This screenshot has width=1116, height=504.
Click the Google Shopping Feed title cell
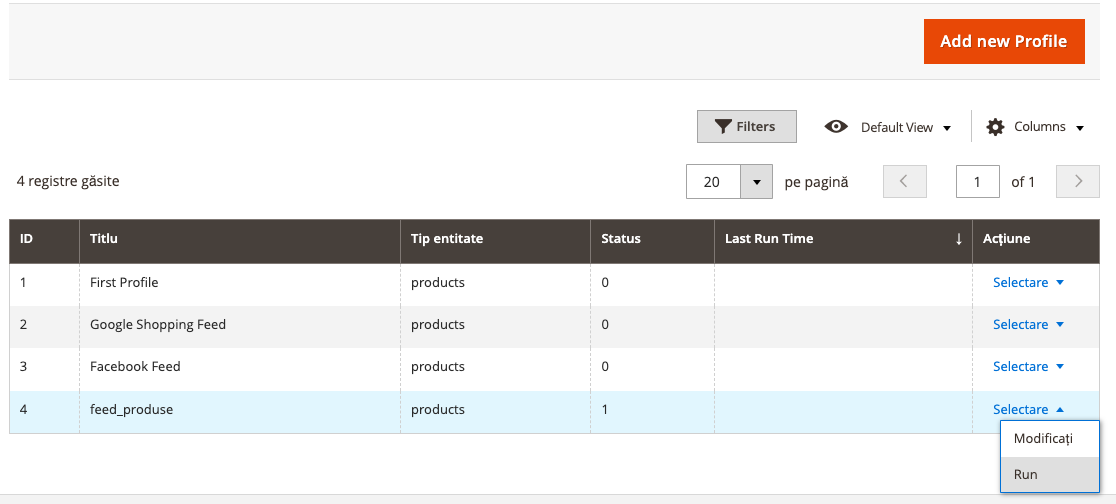pos(240,325)
